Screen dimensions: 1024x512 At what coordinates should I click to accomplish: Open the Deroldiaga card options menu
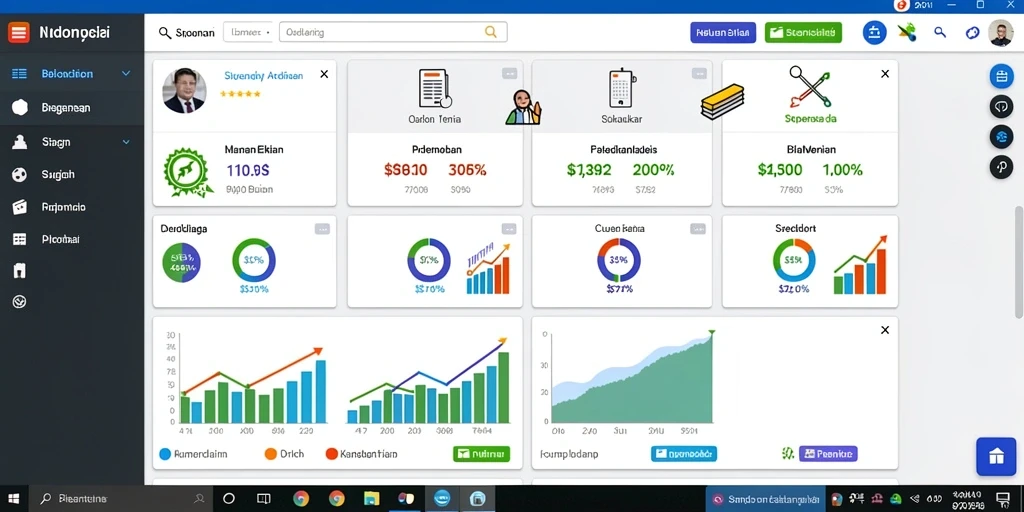click(322, 229)
